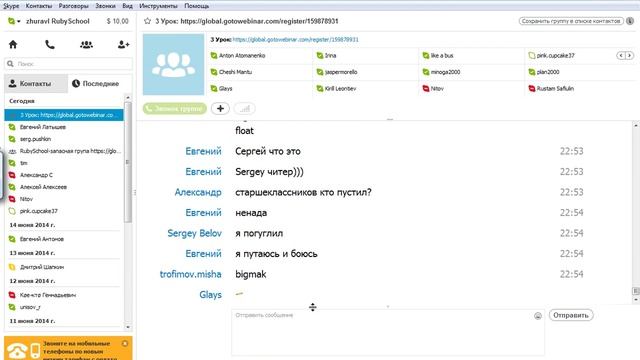640x360 pixels.
Task: Favorite the conversation with the star icon
Action: (147, 21)
